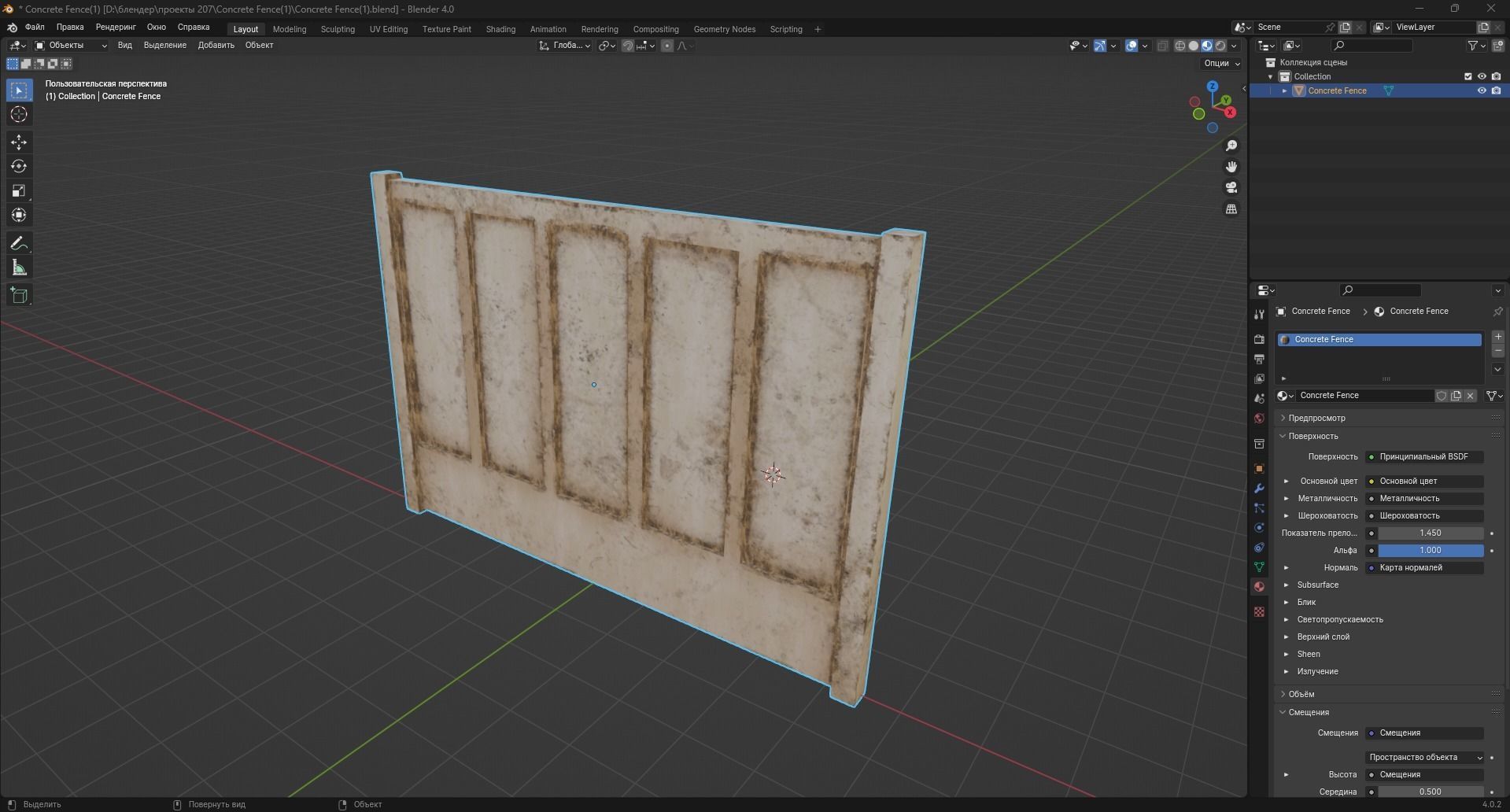This screenshot has width=1510, height=812.
Task: Click the pan view hand icon
Action: pos(1231,167)
